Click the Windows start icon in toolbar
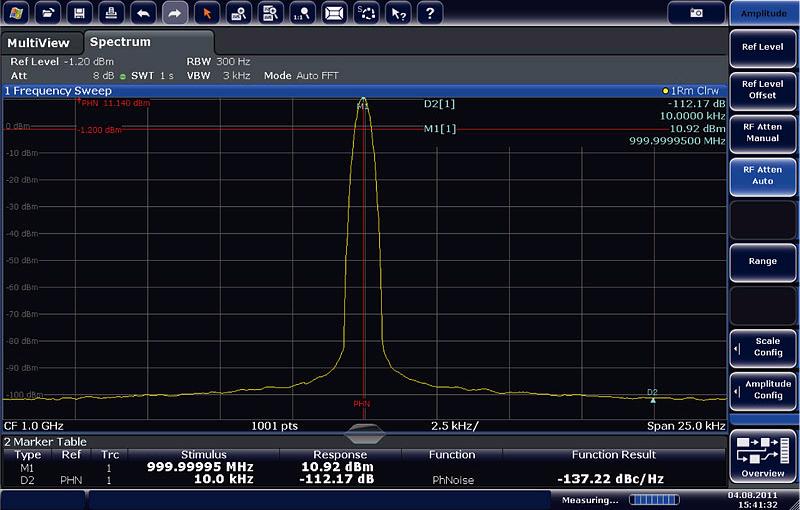 pos(18,13)
